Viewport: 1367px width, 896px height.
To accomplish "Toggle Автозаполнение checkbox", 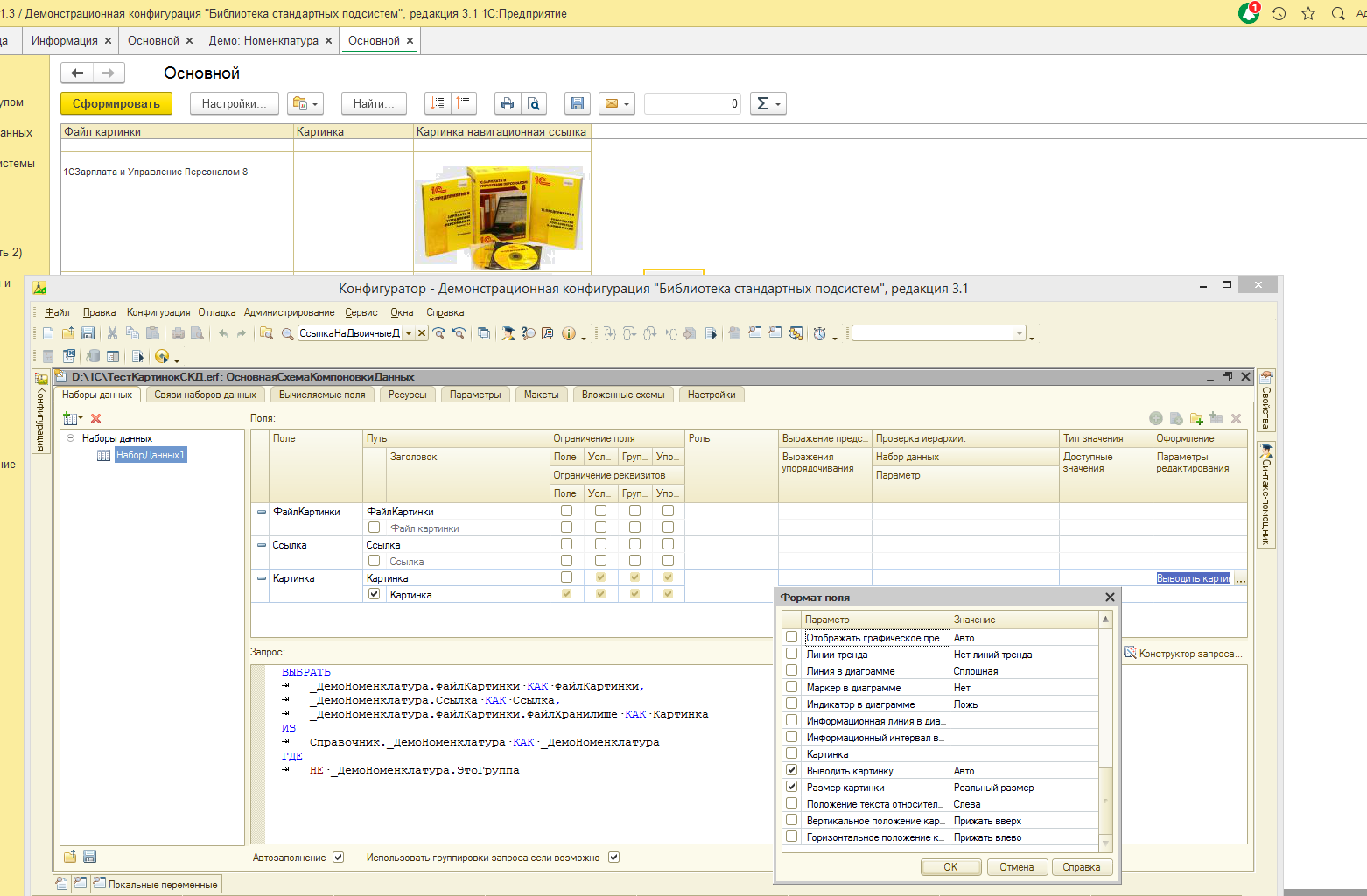I will 339,857.
